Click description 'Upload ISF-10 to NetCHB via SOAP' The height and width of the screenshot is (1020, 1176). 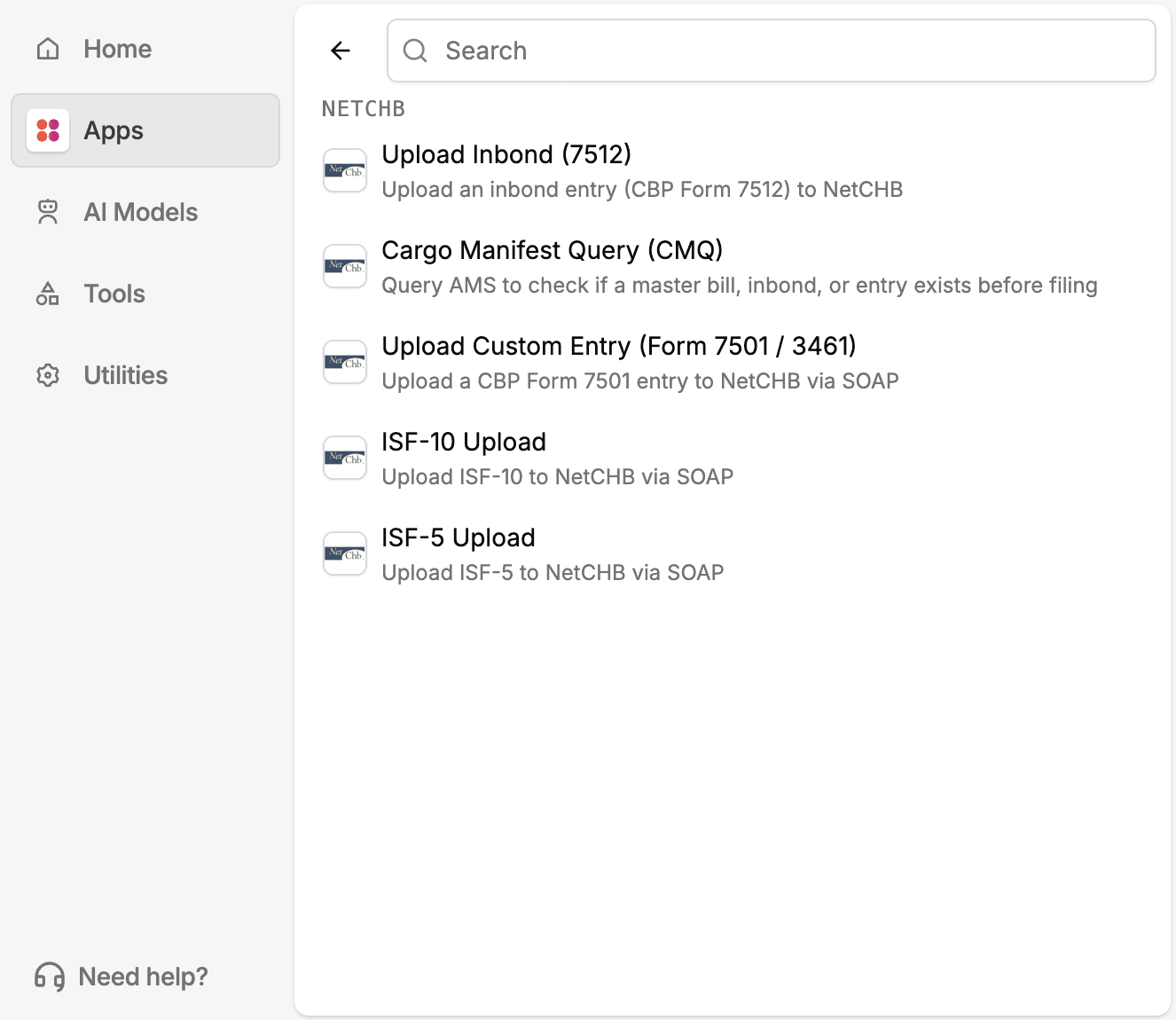pos(558,477)
